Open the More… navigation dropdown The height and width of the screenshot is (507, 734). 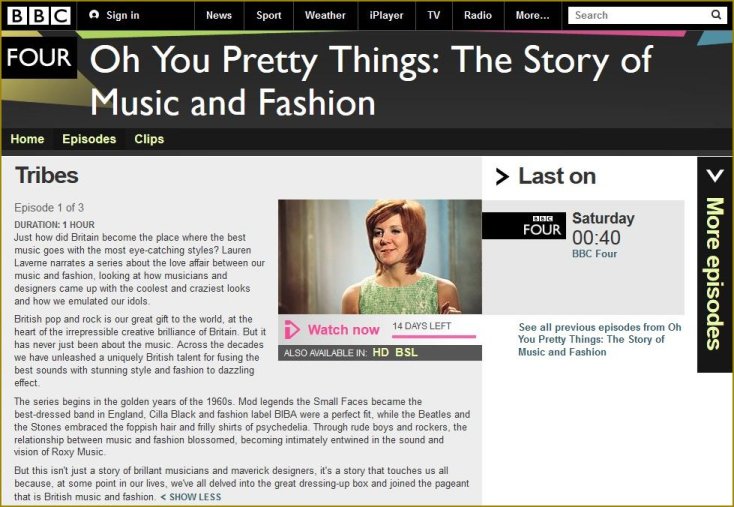pos(532,15)
